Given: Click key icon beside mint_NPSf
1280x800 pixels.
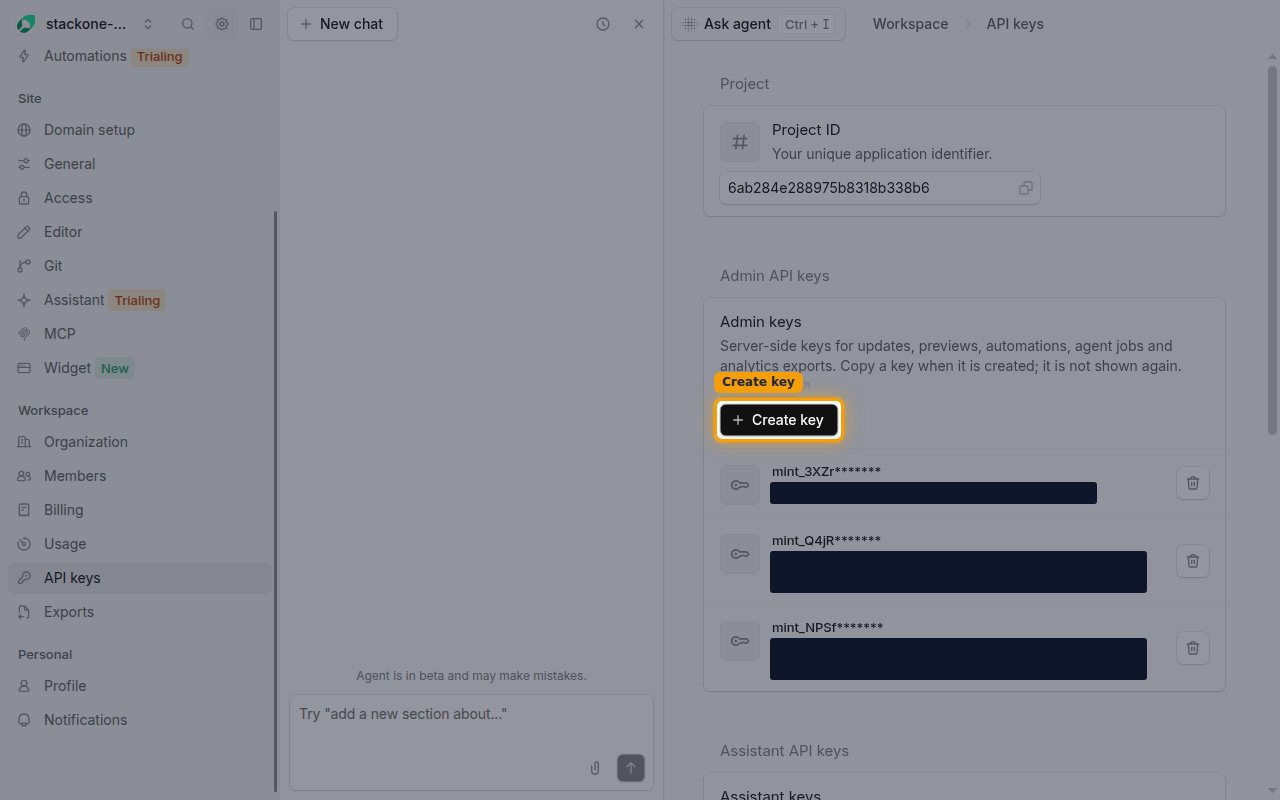Looking at the screenshot, I should (x=740, y=641).
